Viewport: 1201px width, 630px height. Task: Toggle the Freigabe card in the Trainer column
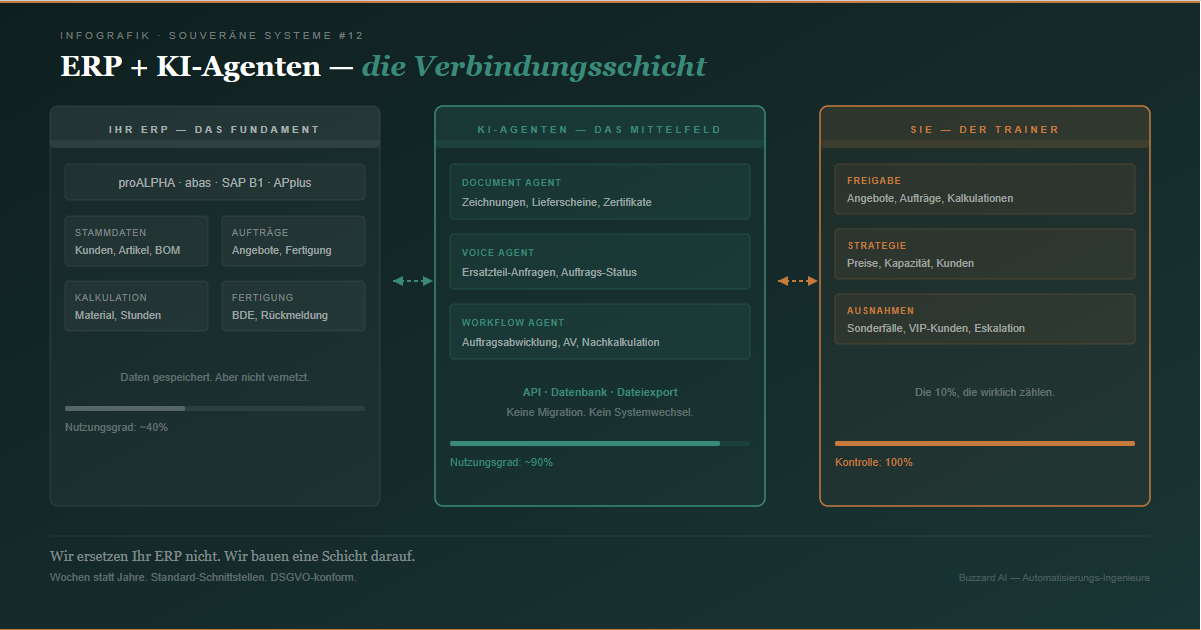coord(984,189)
